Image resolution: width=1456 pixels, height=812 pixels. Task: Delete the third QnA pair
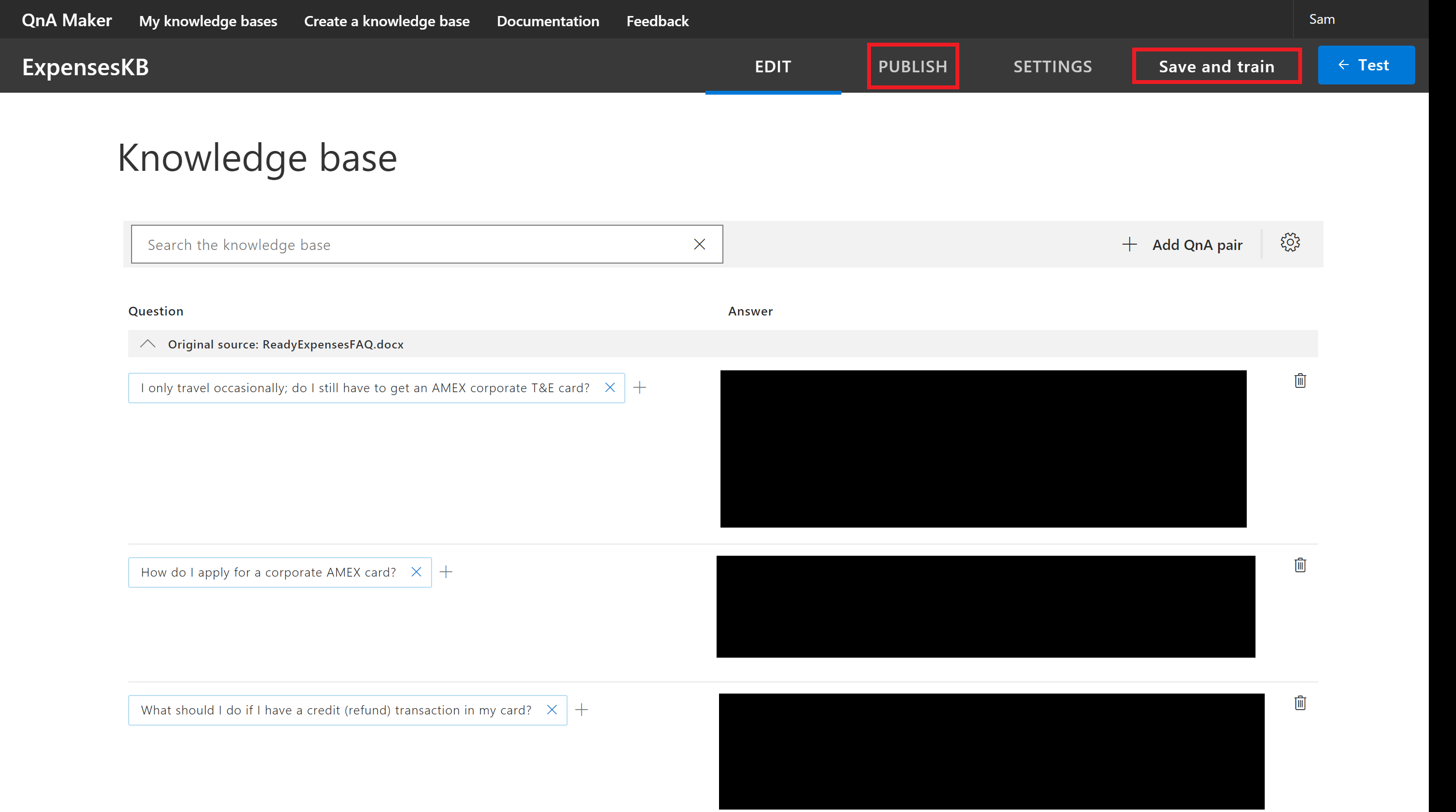1300,702
